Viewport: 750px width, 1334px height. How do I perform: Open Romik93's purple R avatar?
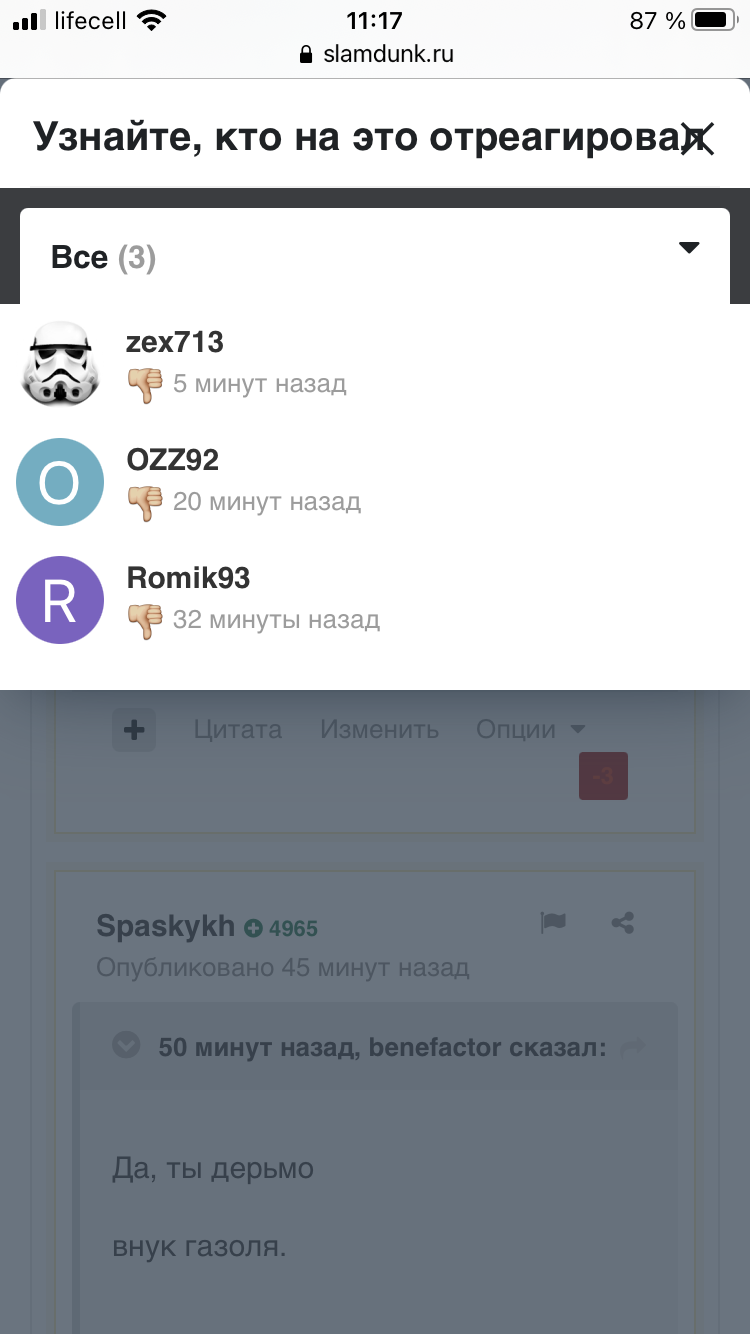click(x=60, y=600)
